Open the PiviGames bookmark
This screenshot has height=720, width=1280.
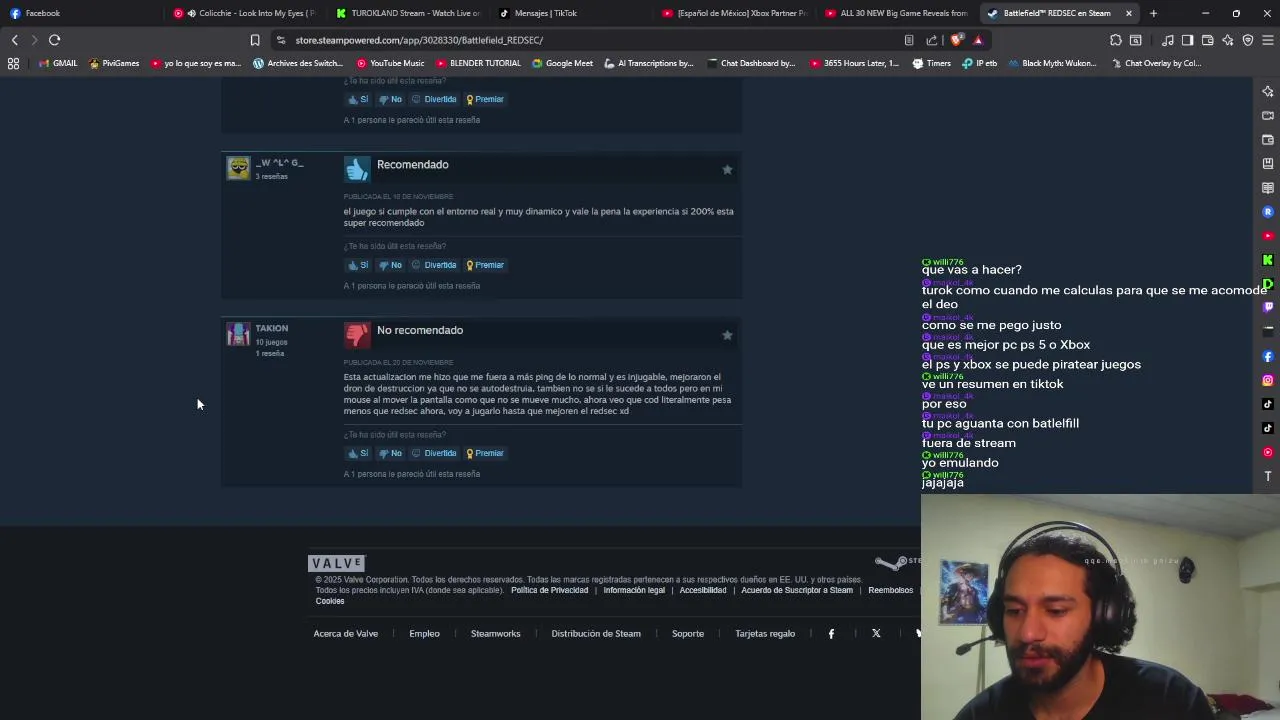(x=114, y=63)
